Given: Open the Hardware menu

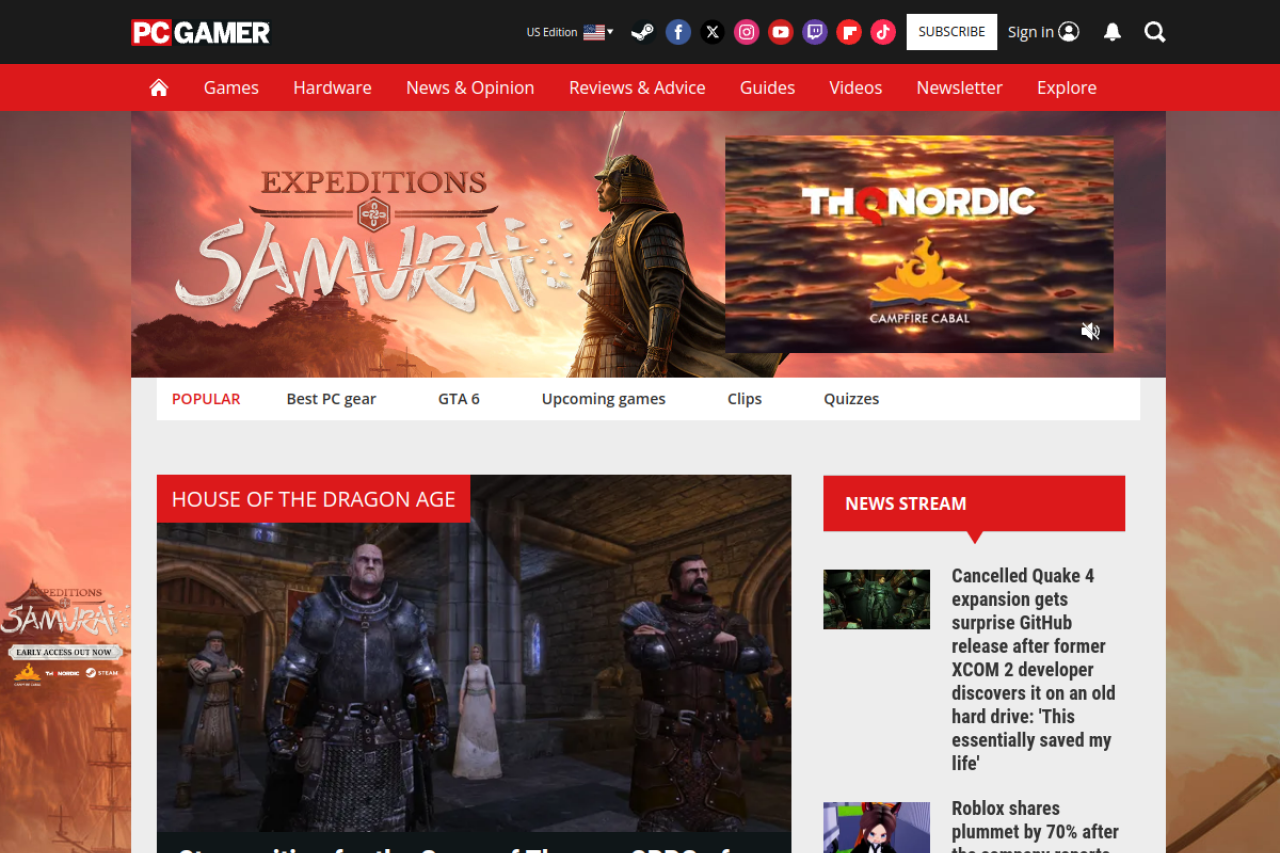Looking at the screenshot, I should click(332, 88).
